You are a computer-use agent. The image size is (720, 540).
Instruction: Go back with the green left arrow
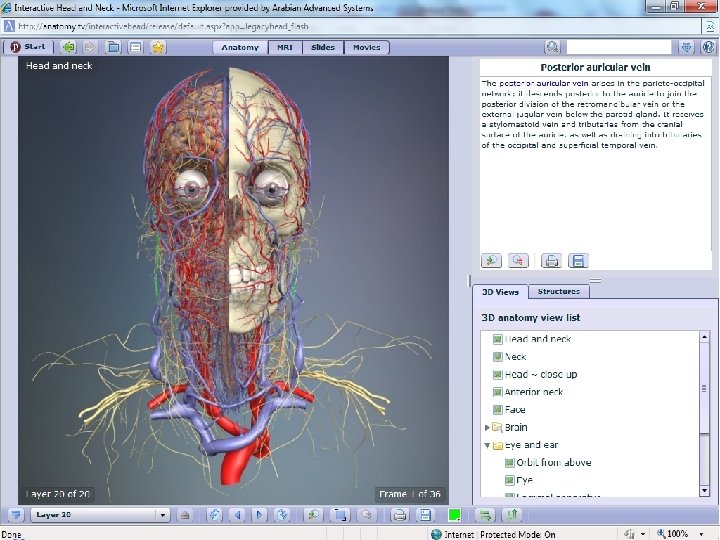pyautogui.click(x=69, y=47)
